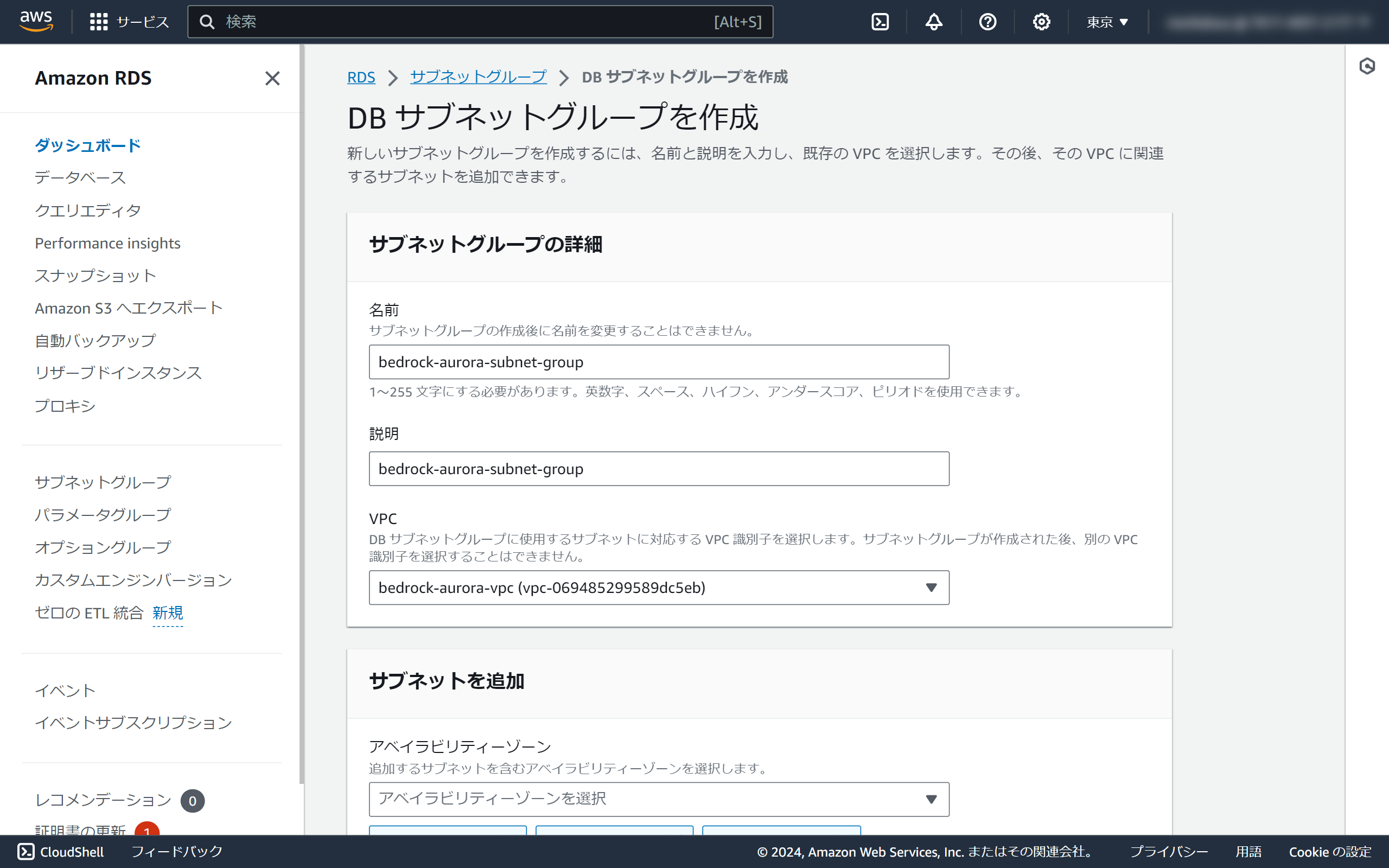Image resolution: width=1389 pixels, height=868 pixels.
Task: Expand the 東京 region dropdown
Action: 1107,22
